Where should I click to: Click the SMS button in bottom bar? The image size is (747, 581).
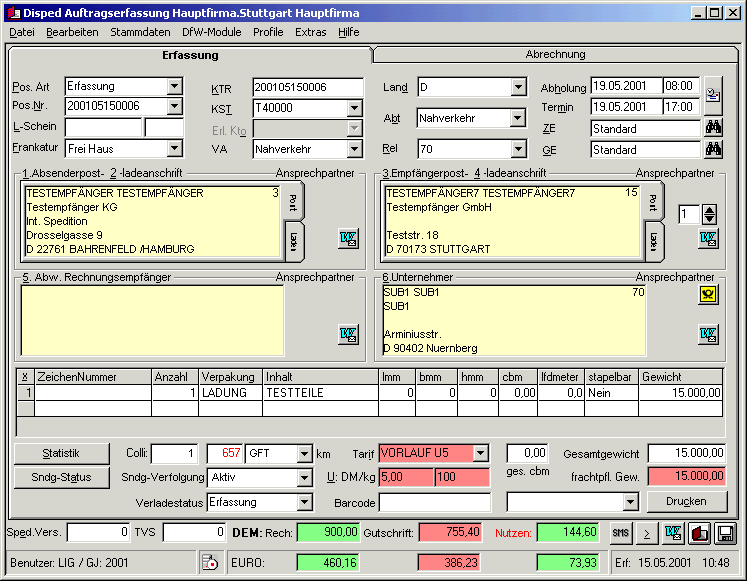coord(622,533)
